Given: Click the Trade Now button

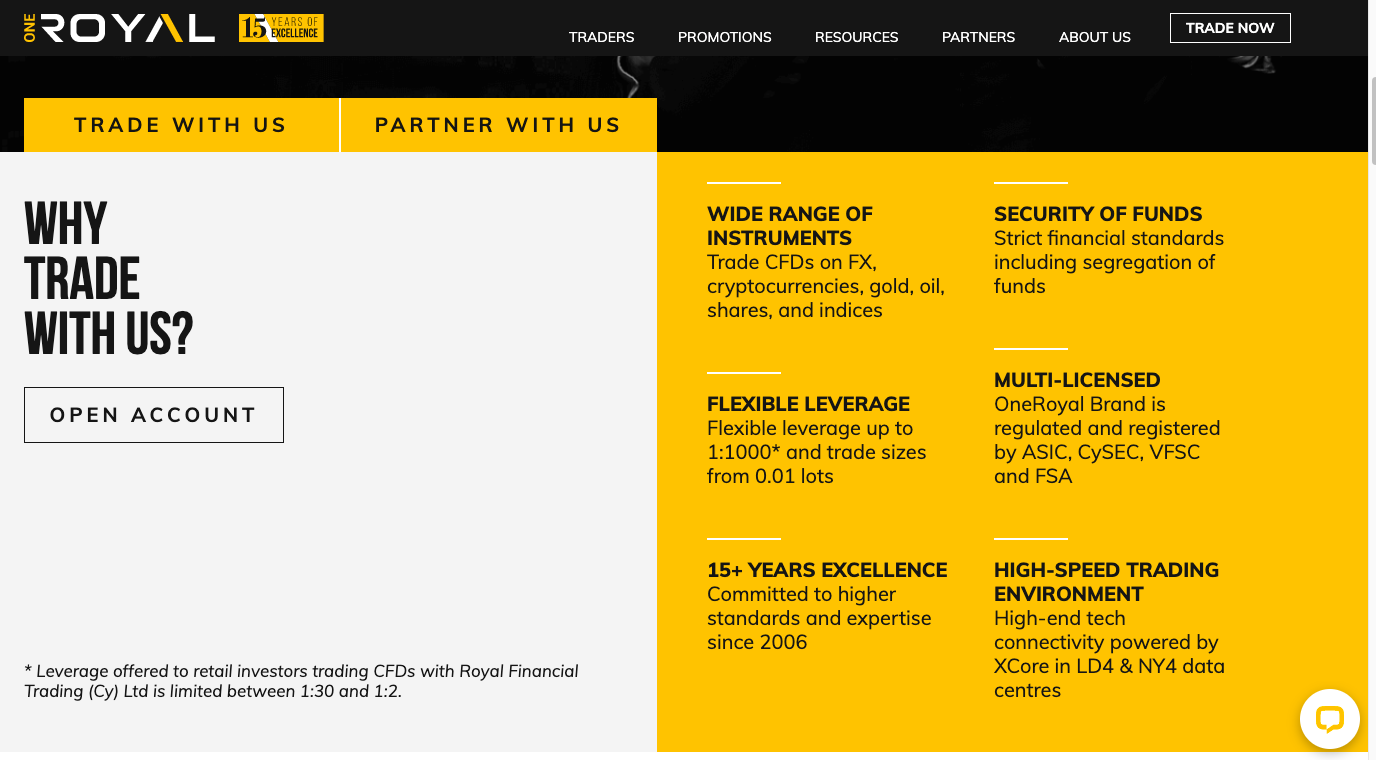Looking at the screenshot, I should point(1230,28).
